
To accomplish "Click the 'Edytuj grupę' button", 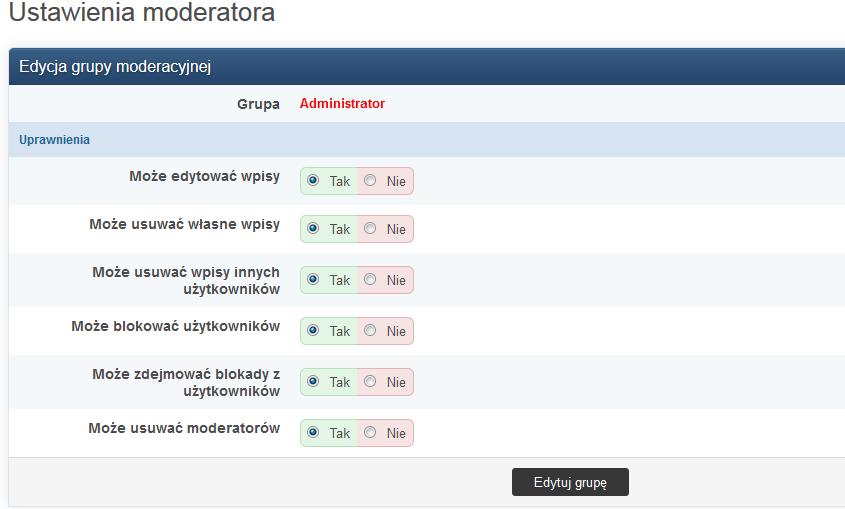I will click(x=570, y=482).
